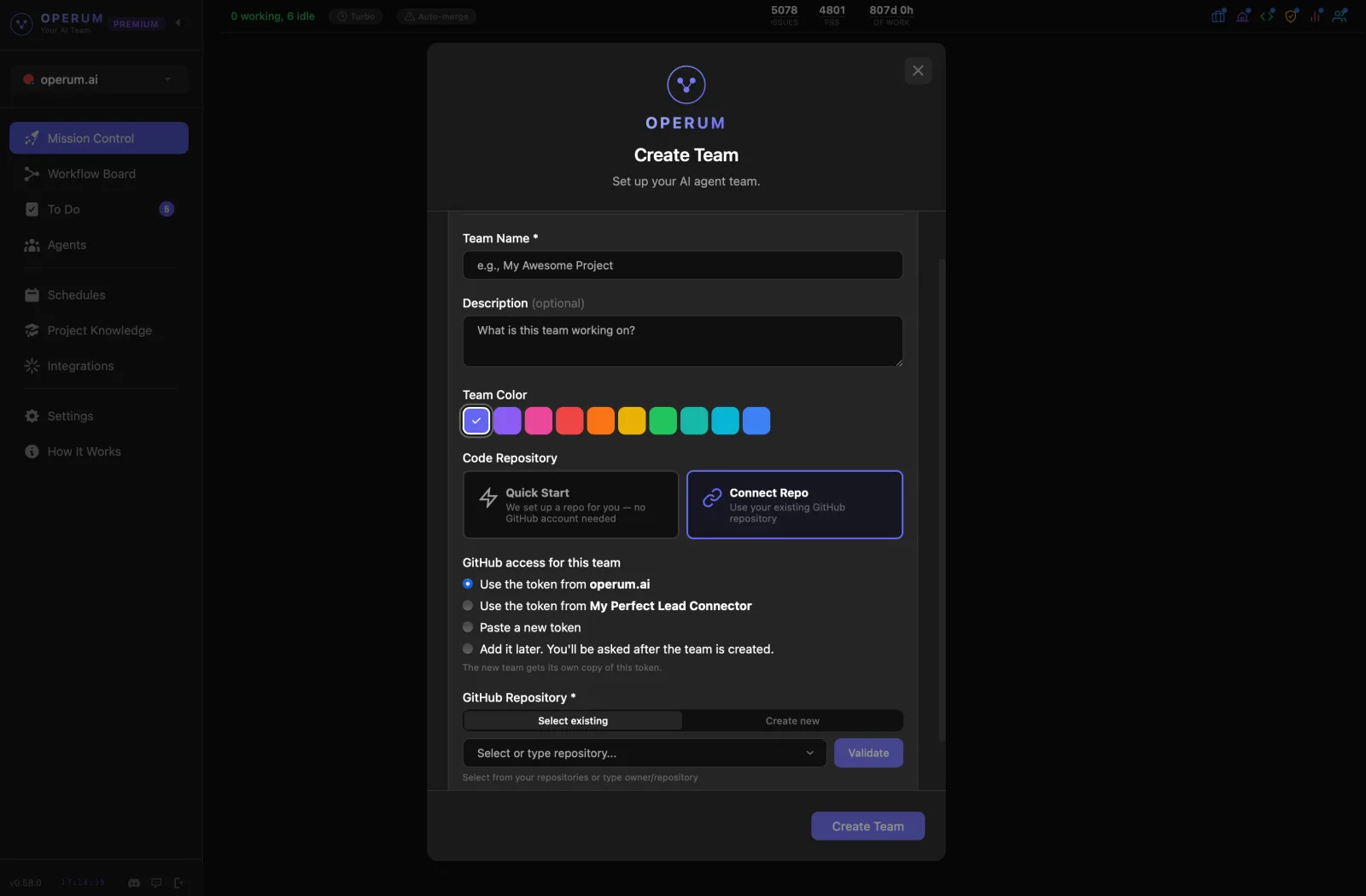Click the 5078 issues counter
The height and width of the screenshot is (896, 1366).
(784, 15)
